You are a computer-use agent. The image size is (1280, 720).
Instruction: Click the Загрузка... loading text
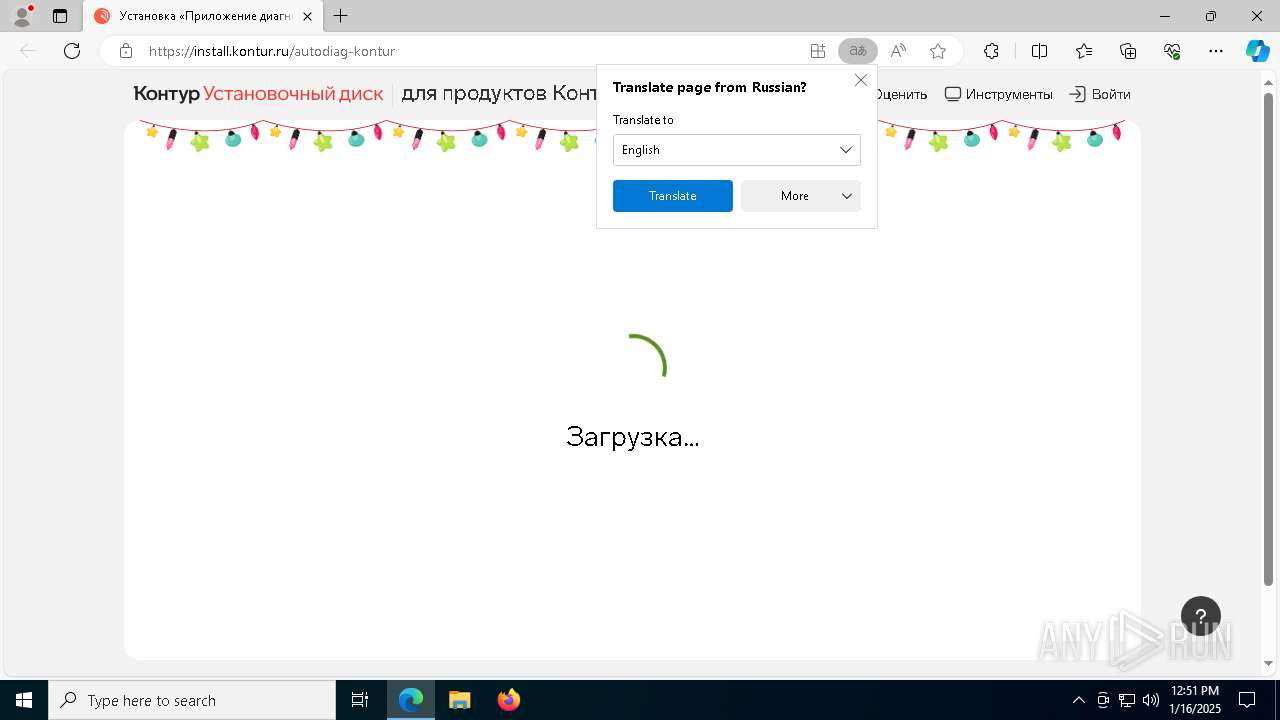632,437
